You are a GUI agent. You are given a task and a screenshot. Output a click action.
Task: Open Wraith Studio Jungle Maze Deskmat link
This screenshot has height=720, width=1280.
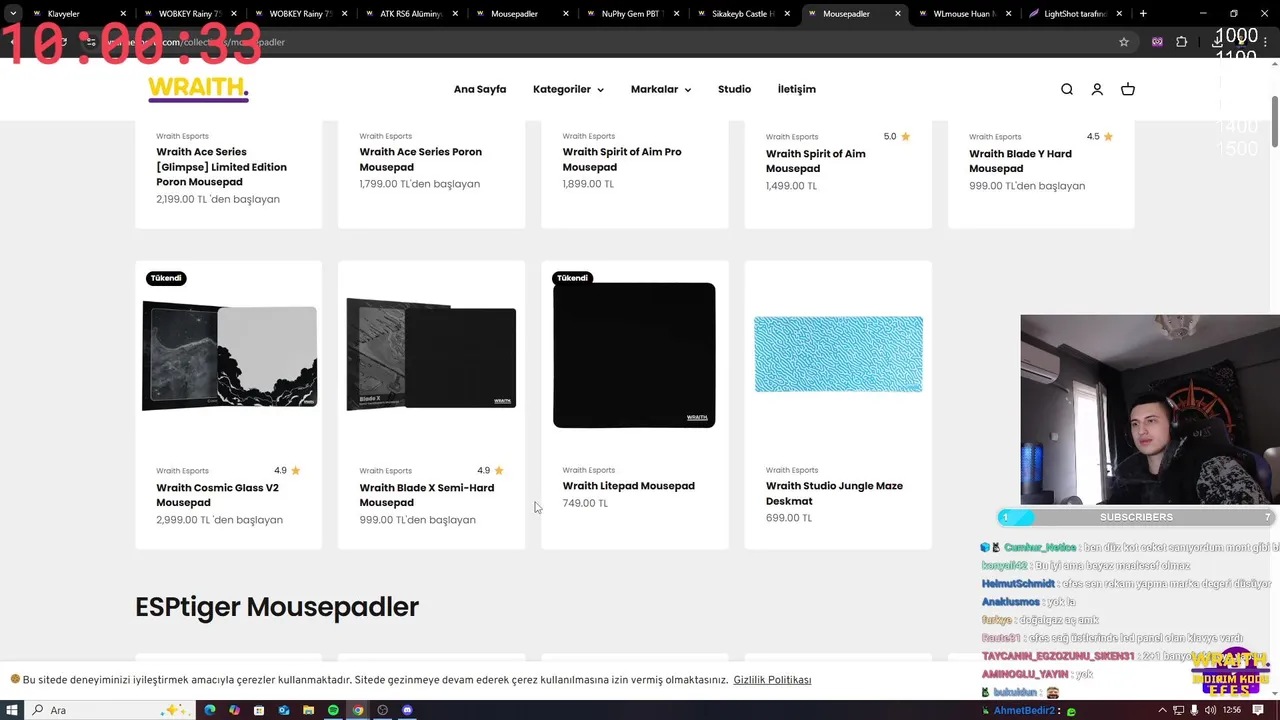[834, 493]
